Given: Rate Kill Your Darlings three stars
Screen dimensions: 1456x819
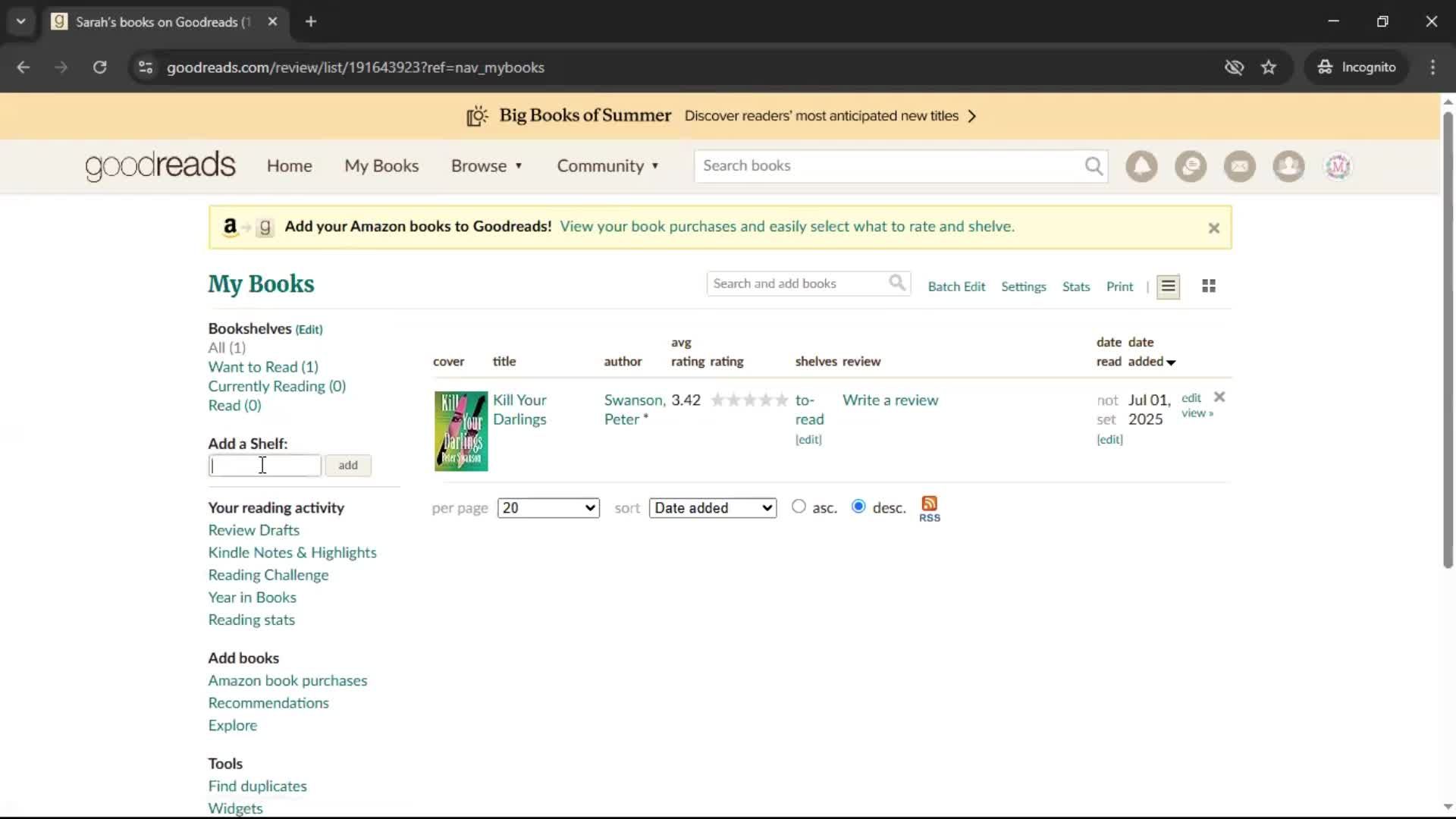Looking at the screenshot, I should (749, 400).
